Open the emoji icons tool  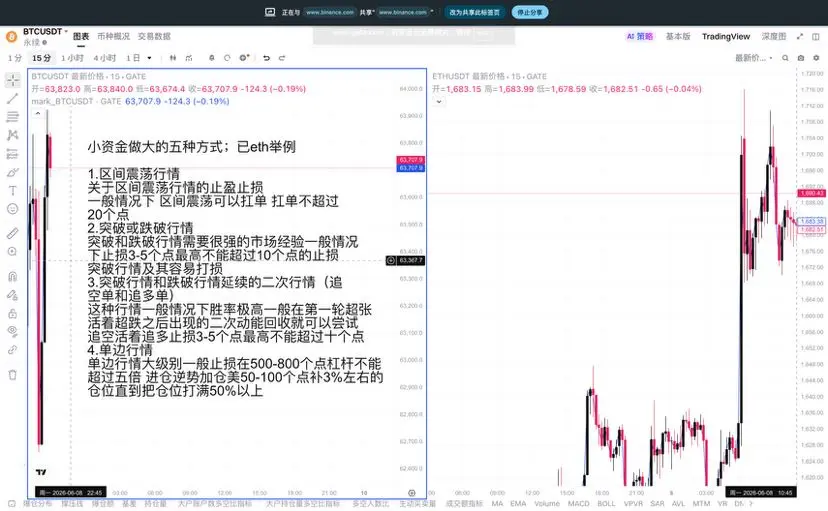pyautogui.click(x=13, y=209)
